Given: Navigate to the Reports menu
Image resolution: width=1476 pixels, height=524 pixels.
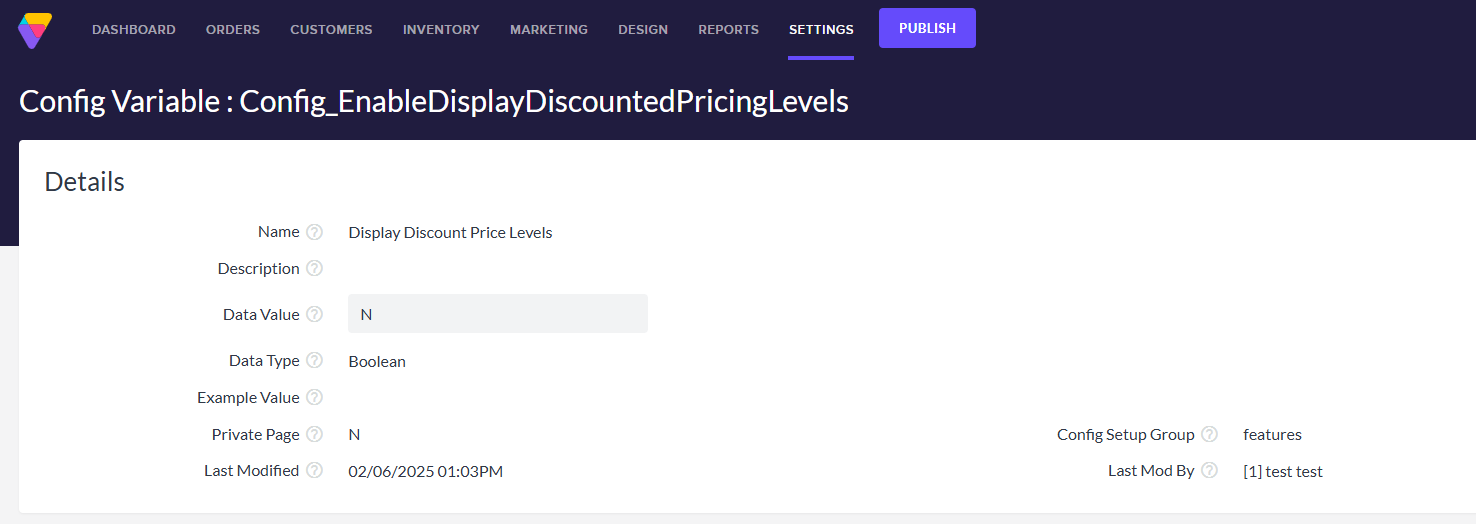Looking at the screenshot, I should tap(728, 30).
